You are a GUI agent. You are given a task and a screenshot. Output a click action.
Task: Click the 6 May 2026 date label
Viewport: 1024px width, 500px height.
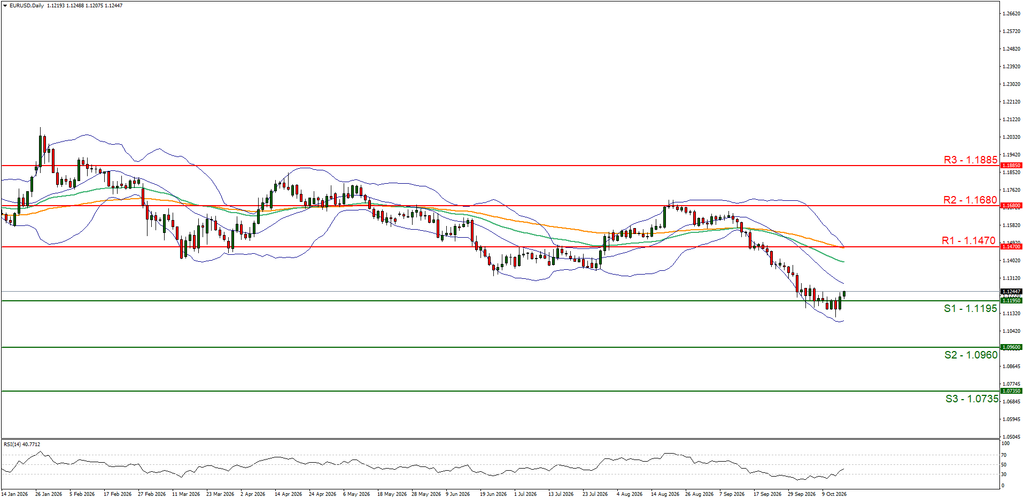click(356, 495)
